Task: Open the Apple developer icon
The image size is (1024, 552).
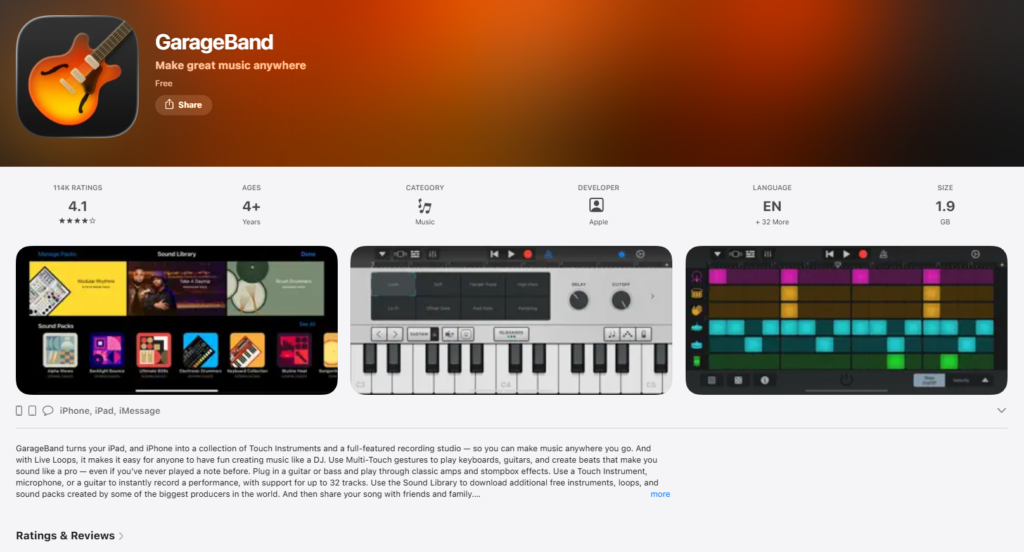Action: 596,205
